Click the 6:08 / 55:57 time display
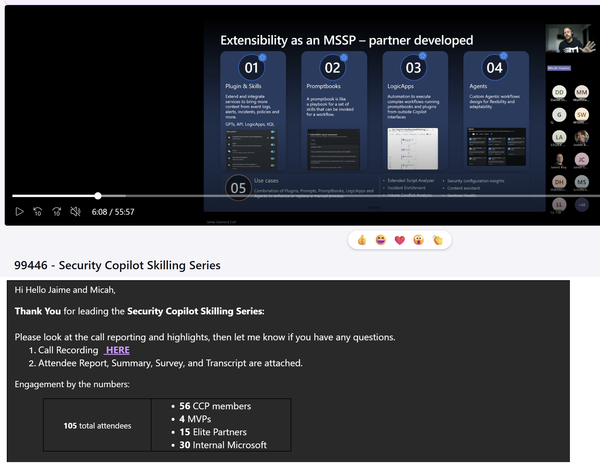Viewport: 600px width, 466px height. click(x=113, y=212)
